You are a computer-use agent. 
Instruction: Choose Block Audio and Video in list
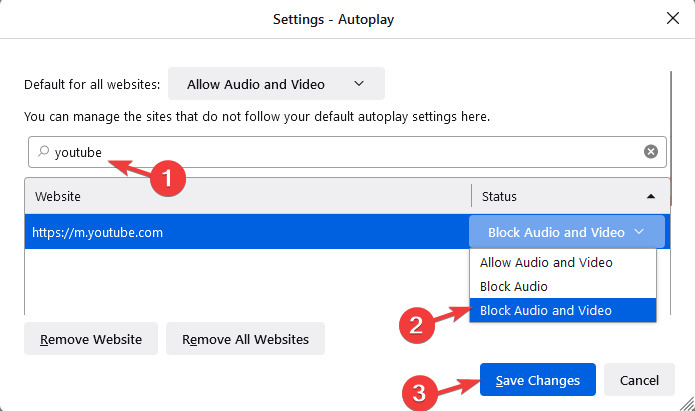(562, 310)
